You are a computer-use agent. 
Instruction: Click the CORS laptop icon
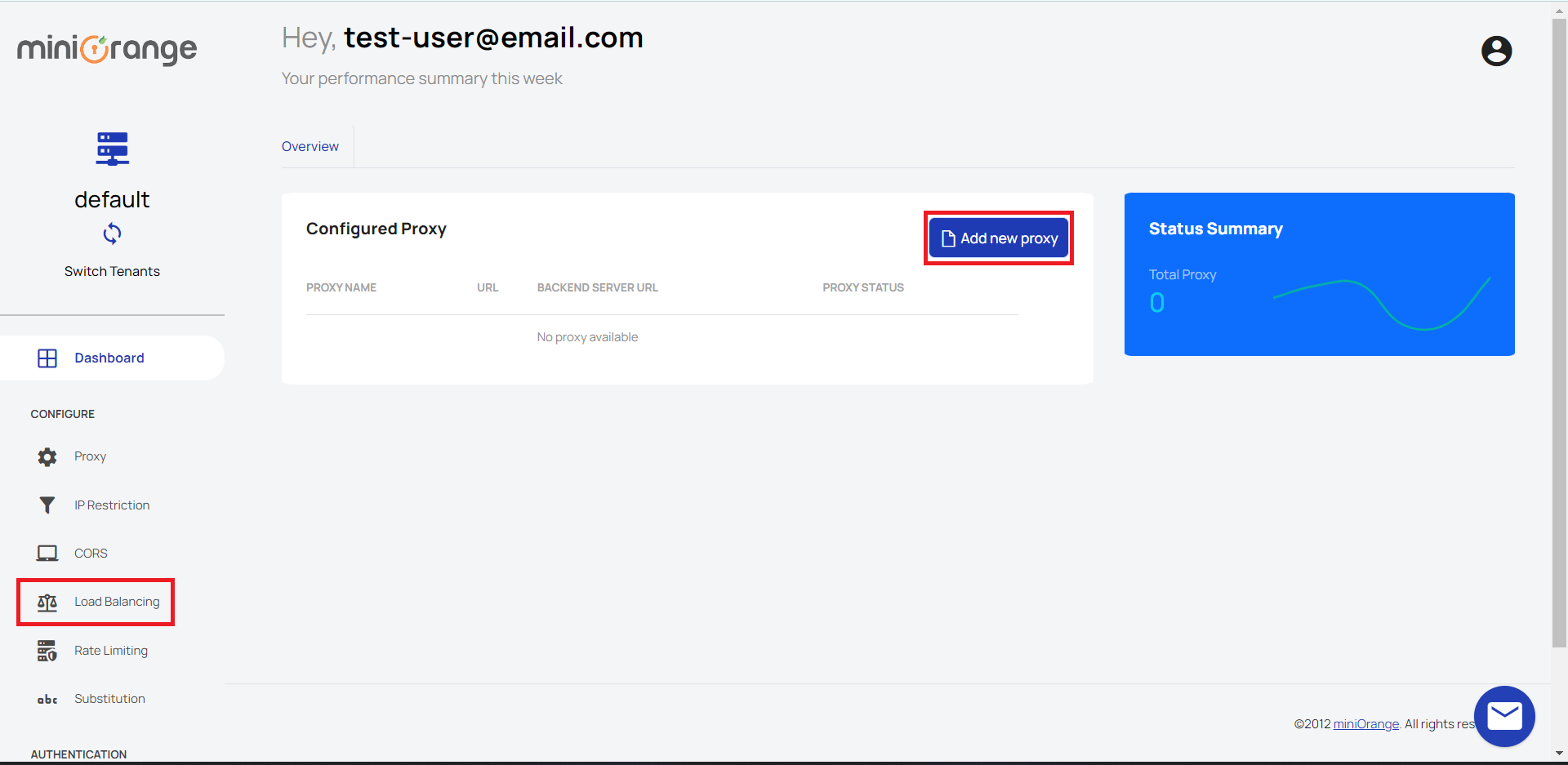tap(47, 554)
